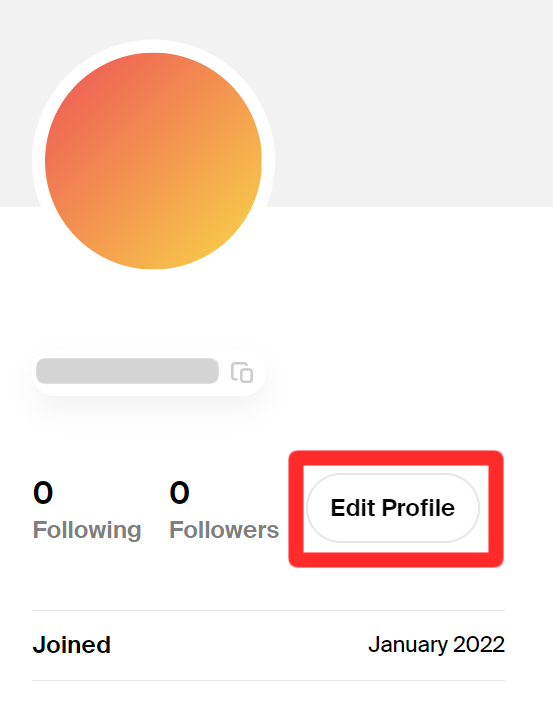
Task: Click the year 2022 in the date
Action: coord(479,645)
